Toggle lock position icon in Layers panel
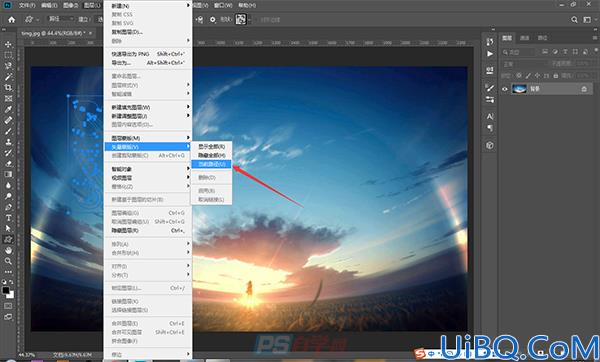 pyautogui.click(x=537, y=76)
